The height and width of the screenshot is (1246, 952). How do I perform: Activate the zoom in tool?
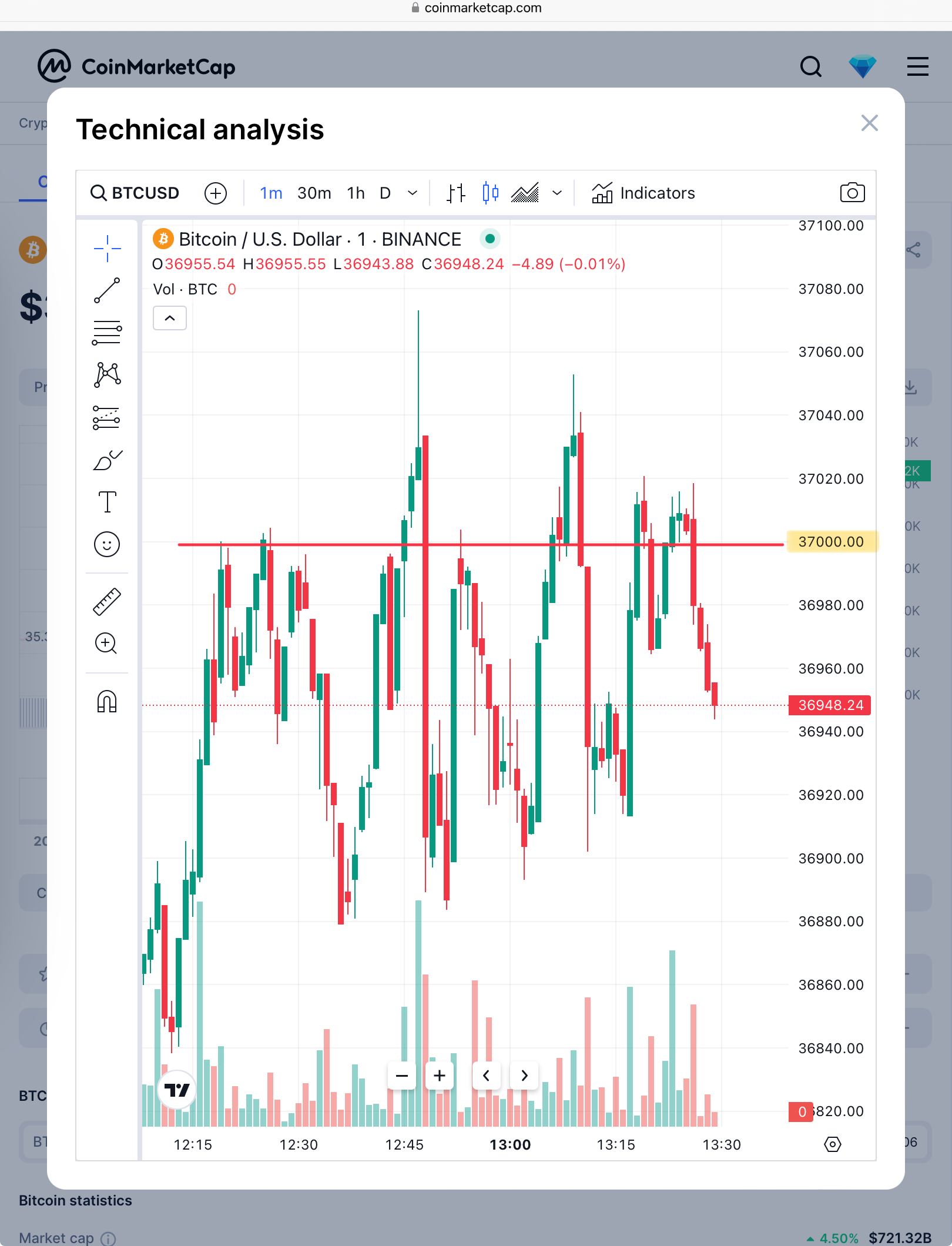pyautogui.click(x=107, y=644)
